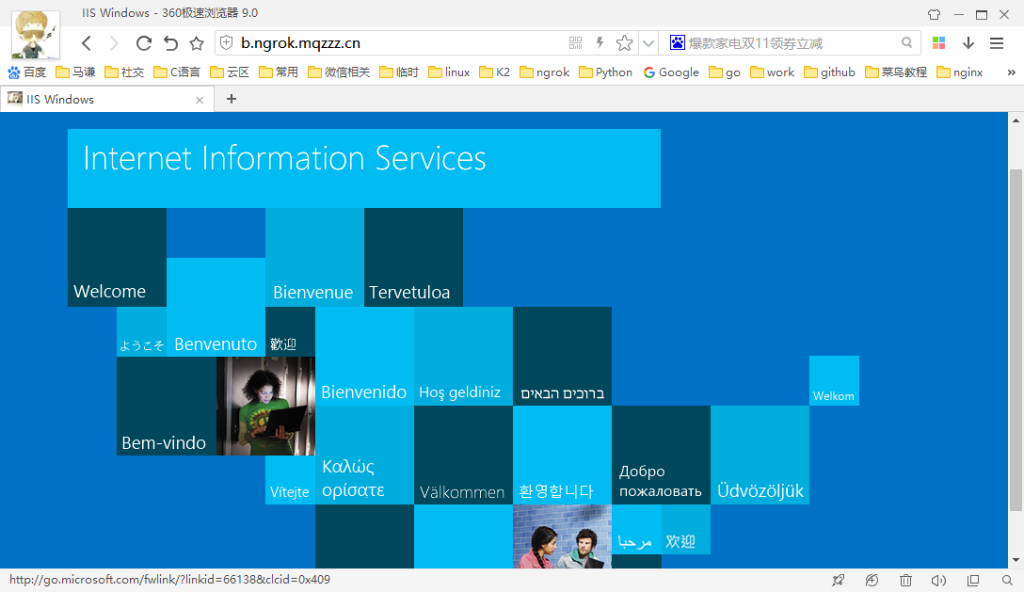The width and height of the screenshot is (1024, 592).
Task: Close the IIS Windows tab
Action: point(199,100)
